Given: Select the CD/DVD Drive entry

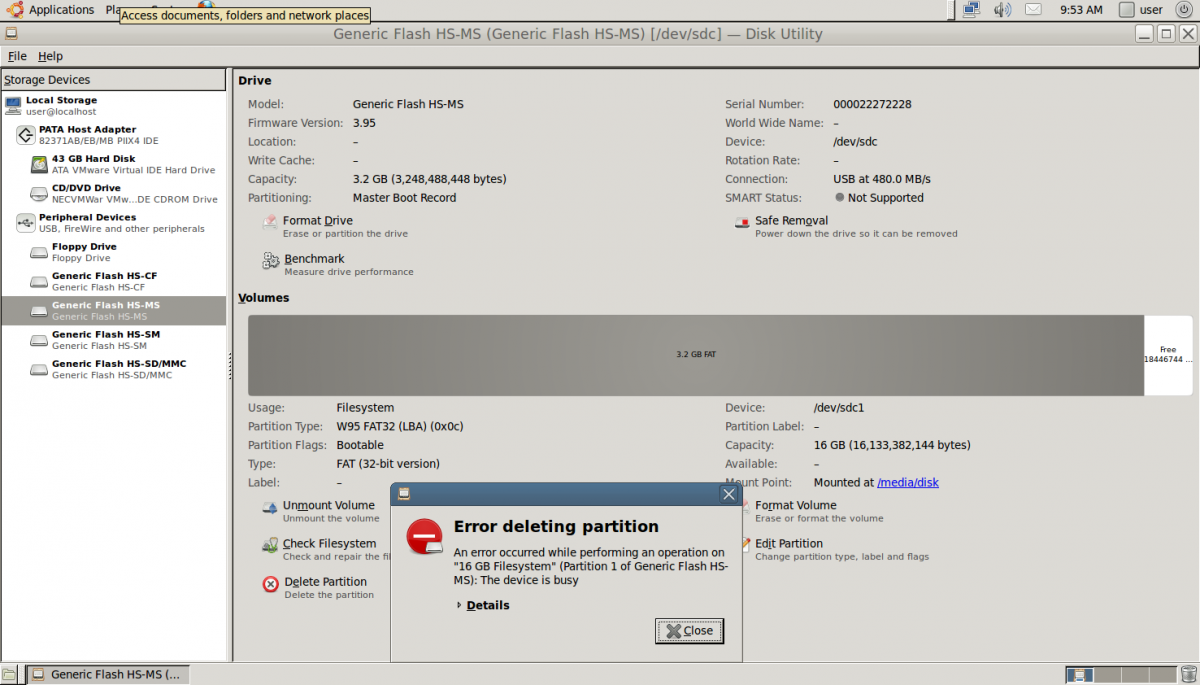Looking at the screenshot, I should (x=86, y=193).
